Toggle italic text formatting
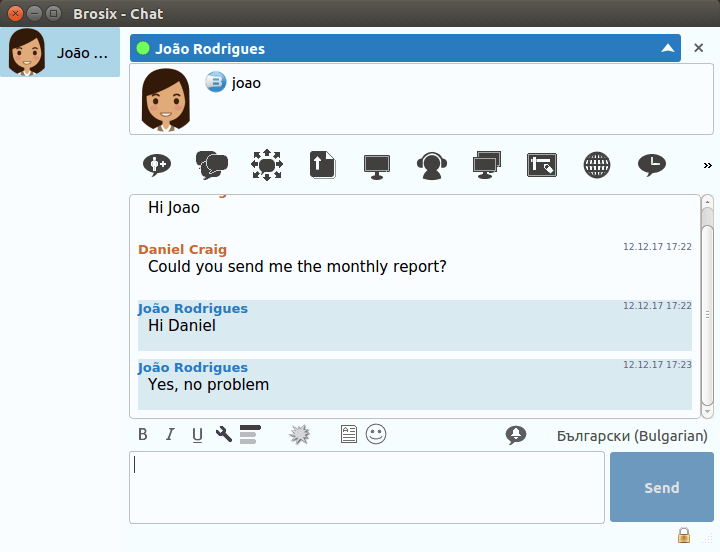The image size is (720, 552). [170, 434]
